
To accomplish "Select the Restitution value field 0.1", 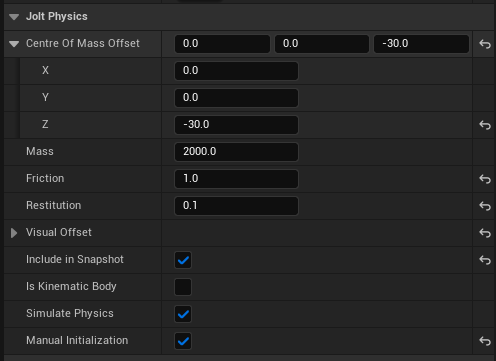I will coord(236,206).
